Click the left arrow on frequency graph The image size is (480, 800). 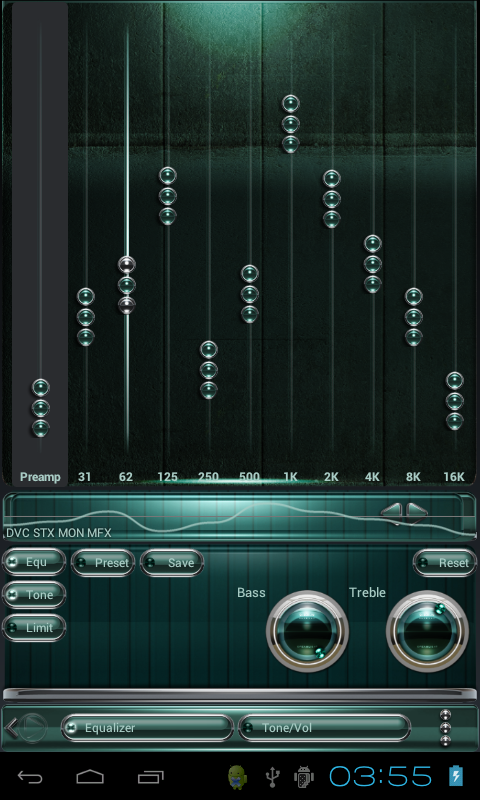click(x=392, y=513)
